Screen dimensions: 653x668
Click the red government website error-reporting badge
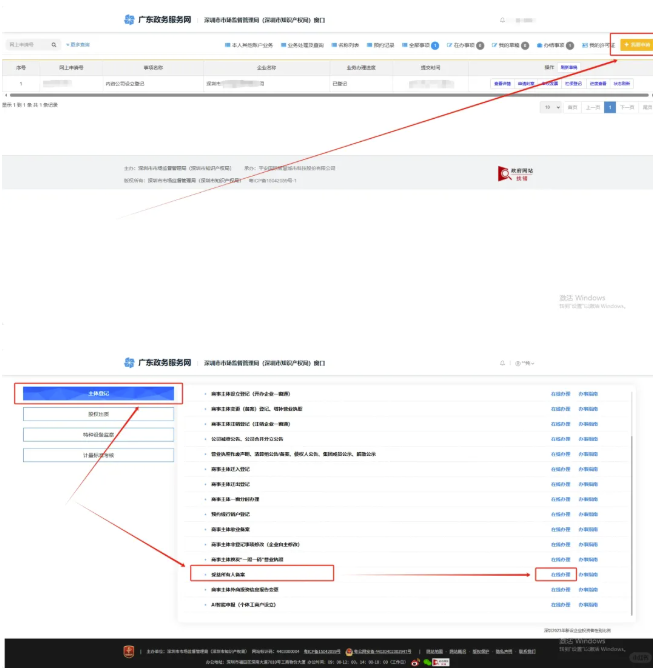tap(517, 174)
